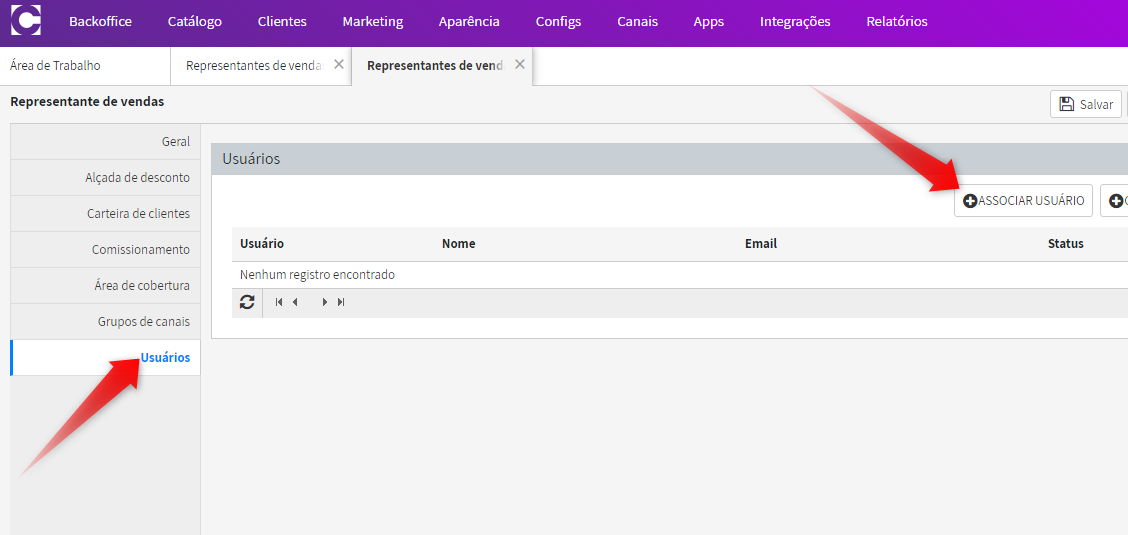This screenshot has width=1128, height=535.
Task: Open the Carteira de clientes section
Action: pos(105,214)
